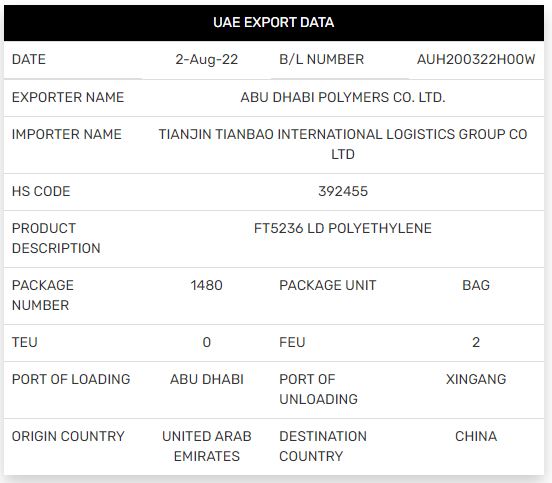
Task: Click the PRODUCT DESCRIPTION label
Action: tap(56, 238)
